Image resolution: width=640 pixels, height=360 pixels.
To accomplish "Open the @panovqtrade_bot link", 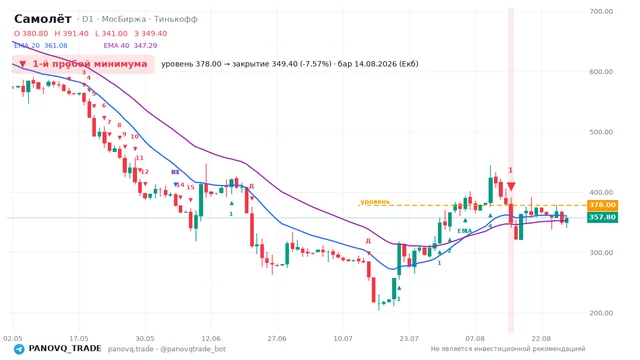I will pyautogui.click(x=193, y=349).
